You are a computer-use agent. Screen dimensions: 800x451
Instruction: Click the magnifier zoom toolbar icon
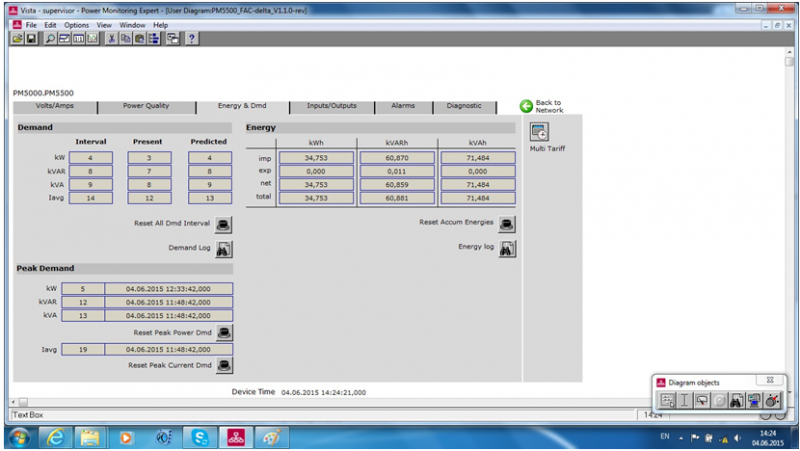tap(50, 39)
